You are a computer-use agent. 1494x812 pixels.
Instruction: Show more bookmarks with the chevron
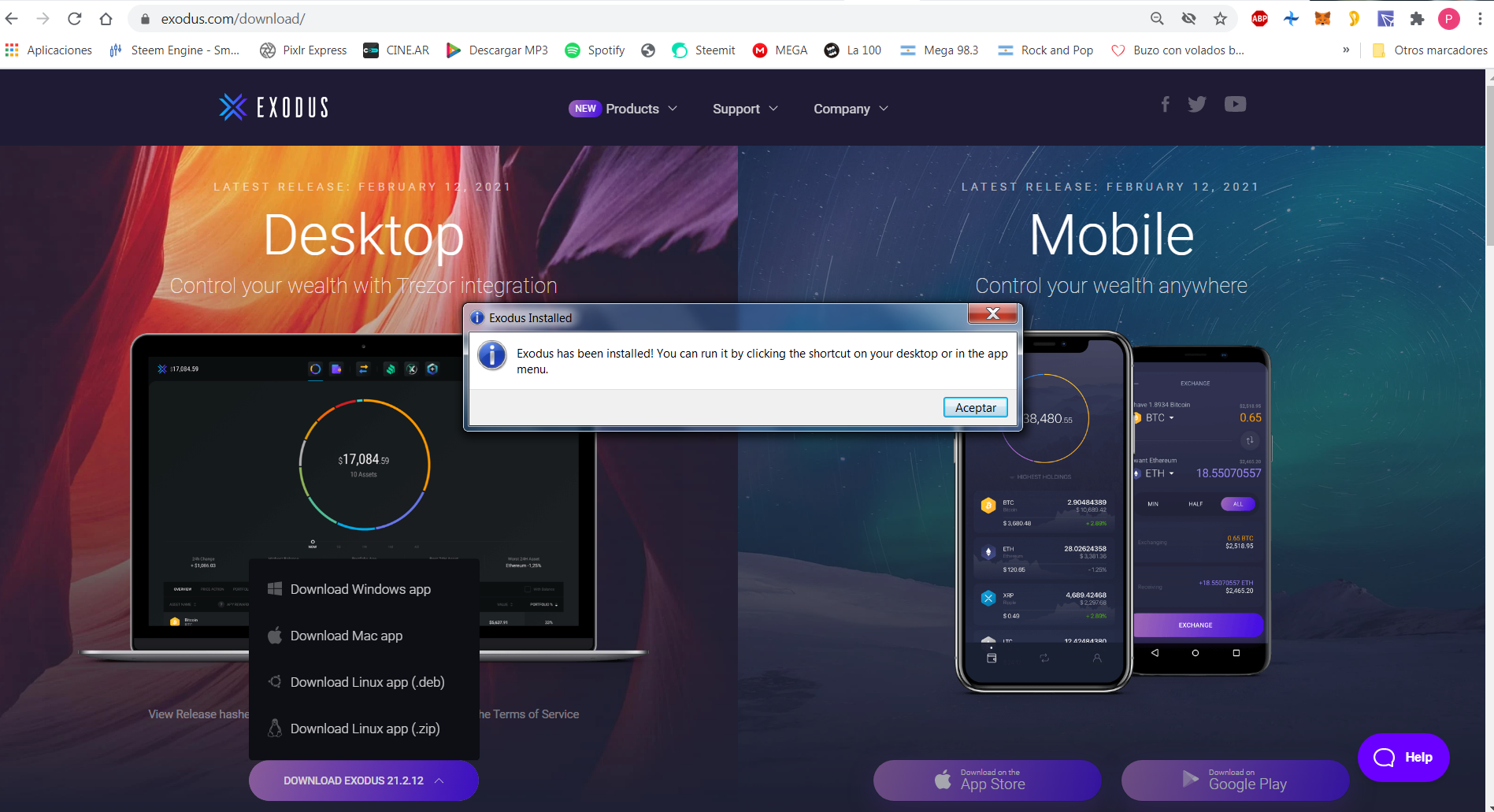[x=1346, y=50]
